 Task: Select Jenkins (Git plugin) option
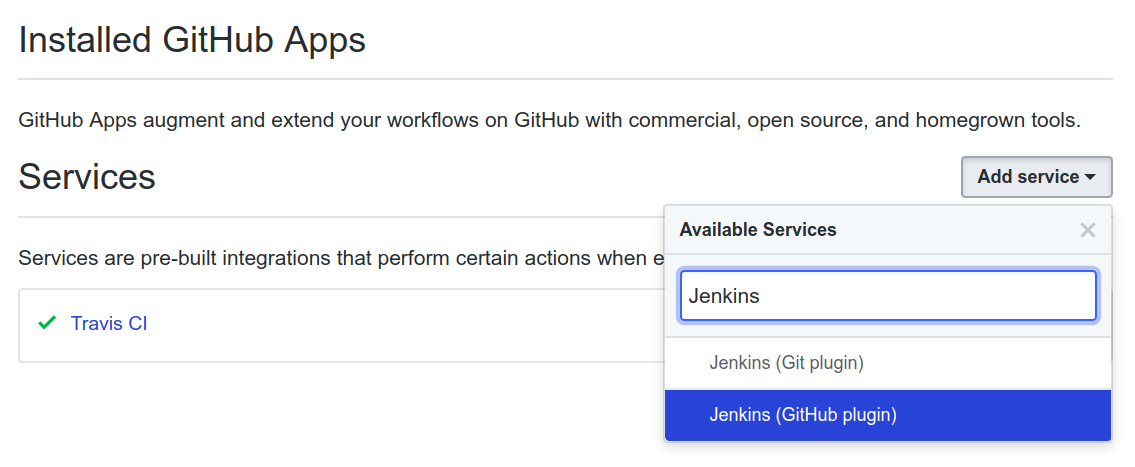(786, 363)
